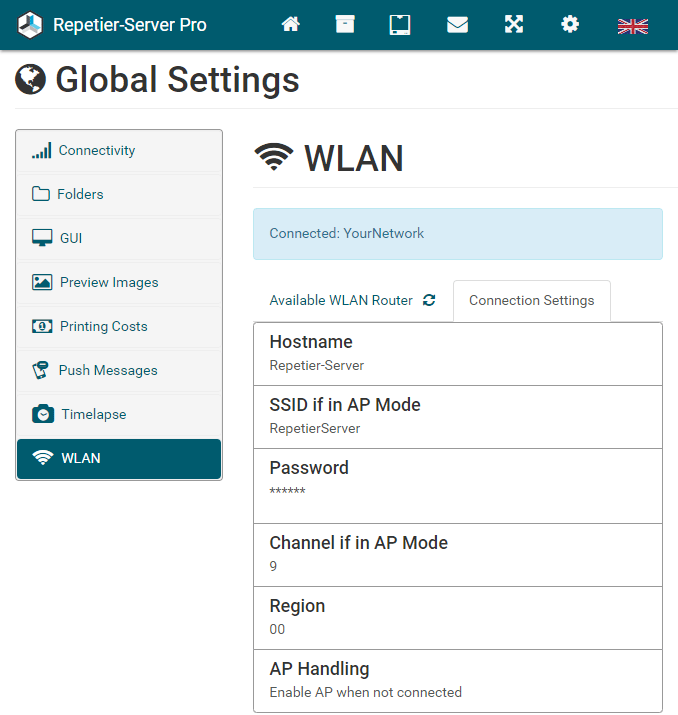Change language via UK flag
Image resolution: width=678 pixels, height=715 pixels.
(x=633, y=26)
